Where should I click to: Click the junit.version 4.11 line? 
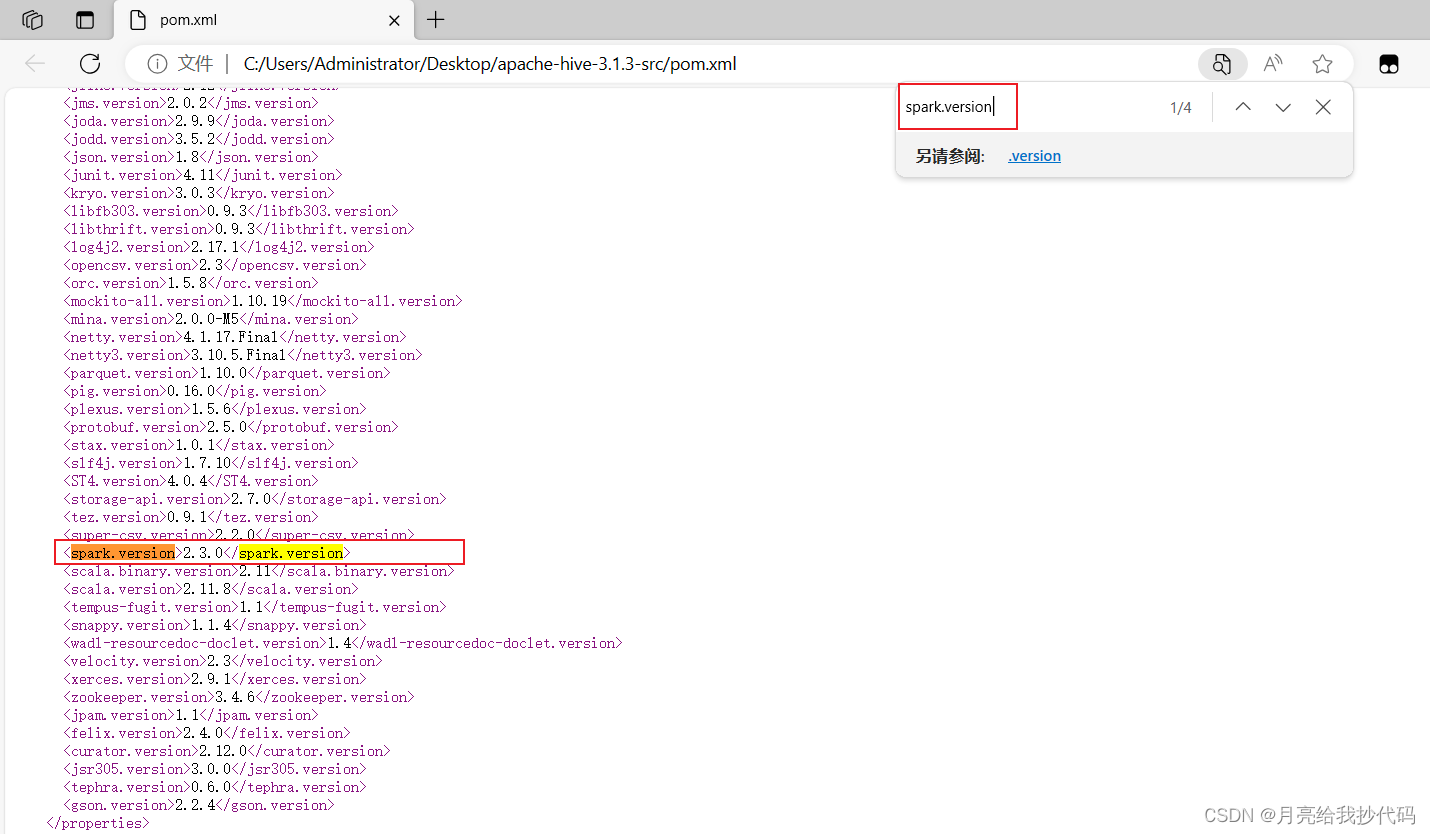coord(203,175)
